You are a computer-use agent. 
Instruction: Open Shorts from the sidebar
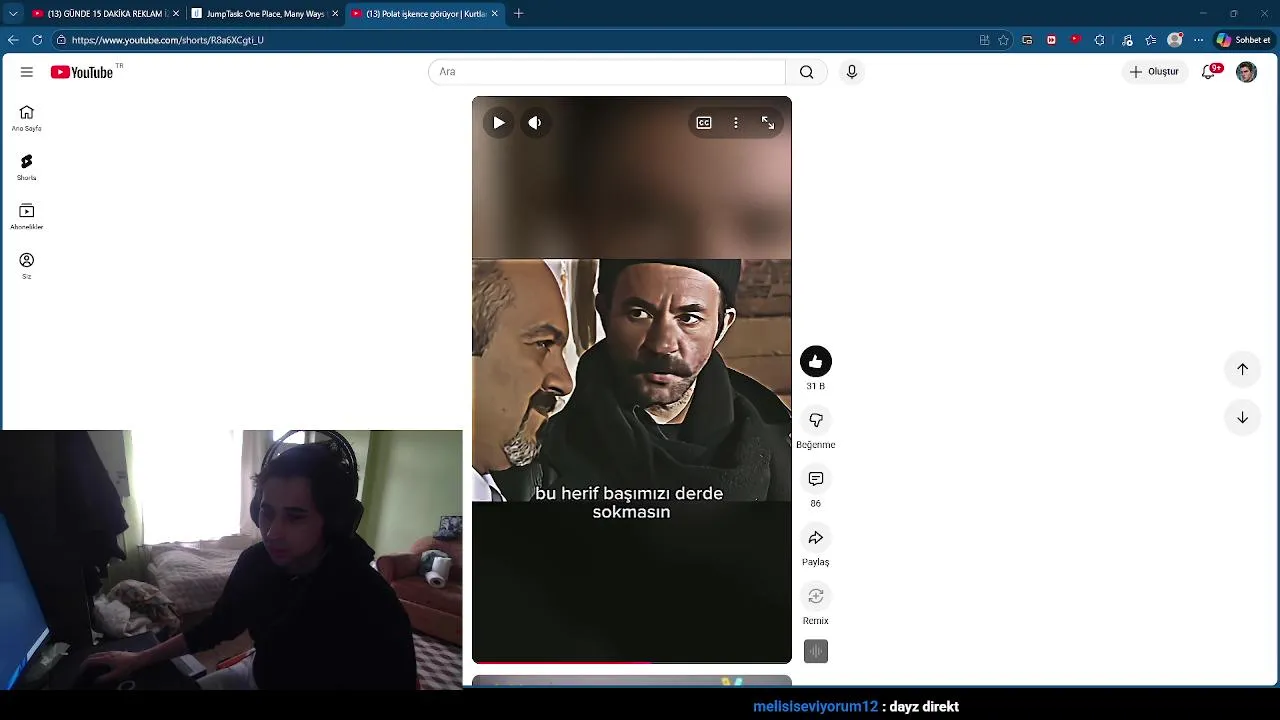(x=27, y=167)
